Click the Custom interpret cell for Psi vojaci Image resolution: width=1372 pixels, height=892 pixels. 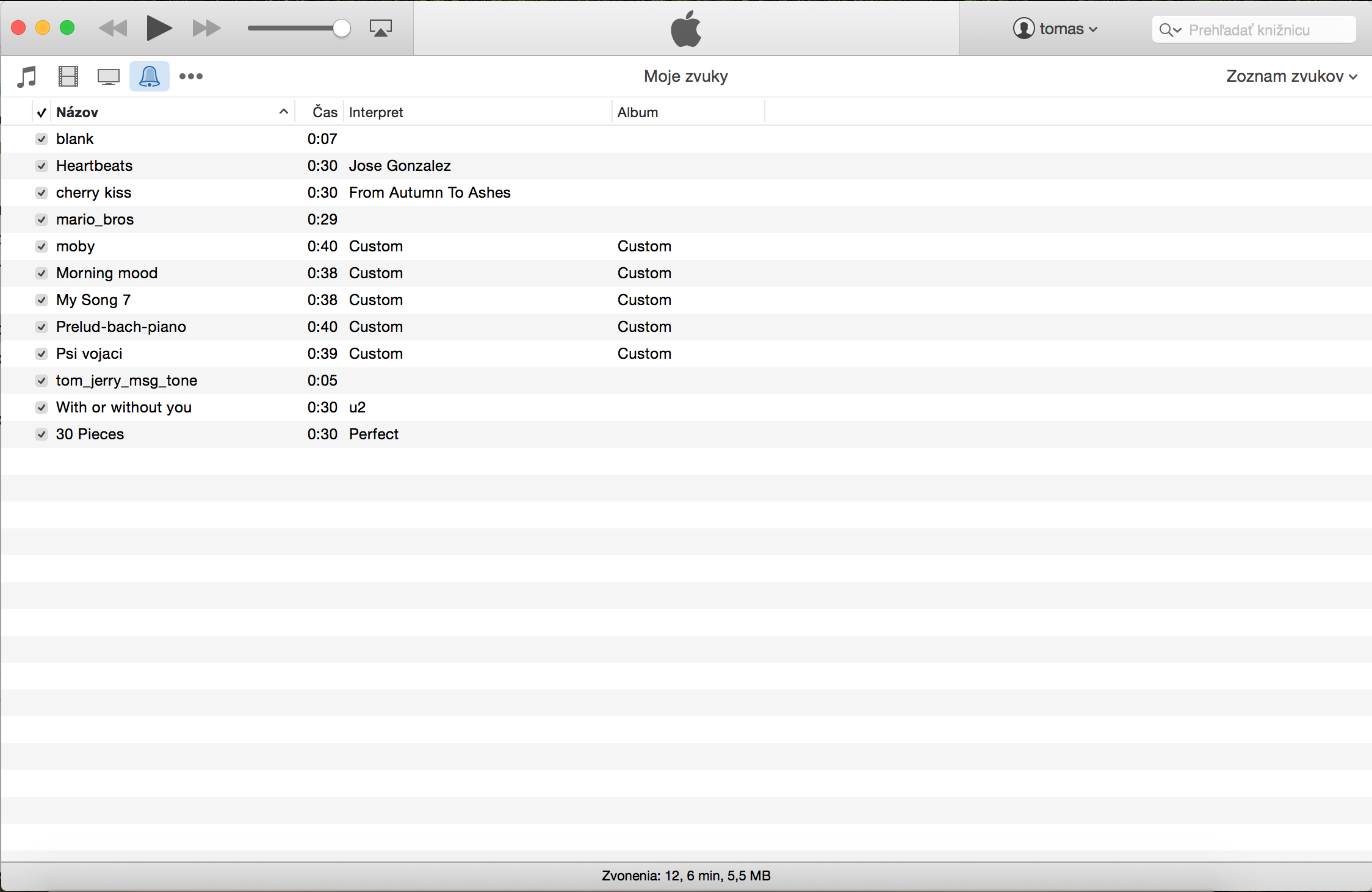tap(376, 354)
